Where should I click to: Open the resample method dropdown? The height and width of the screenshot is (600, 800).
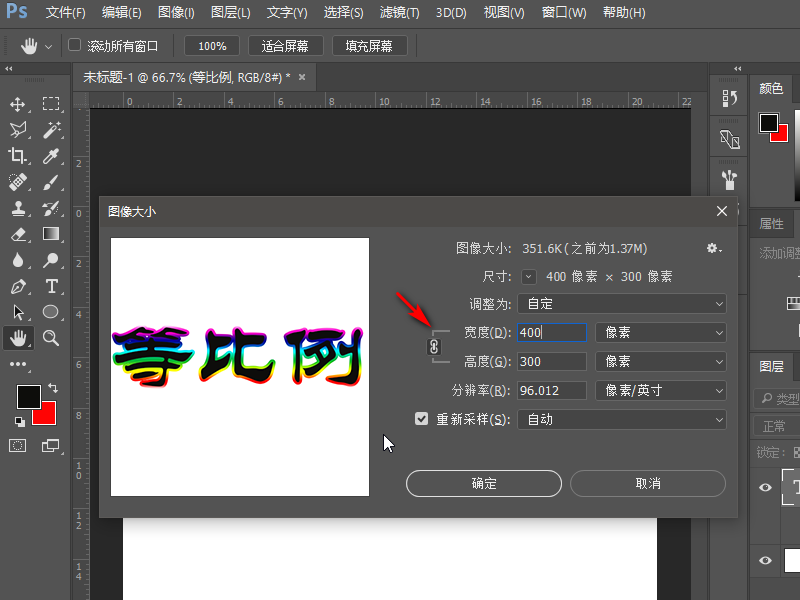[x=621, y=420]
